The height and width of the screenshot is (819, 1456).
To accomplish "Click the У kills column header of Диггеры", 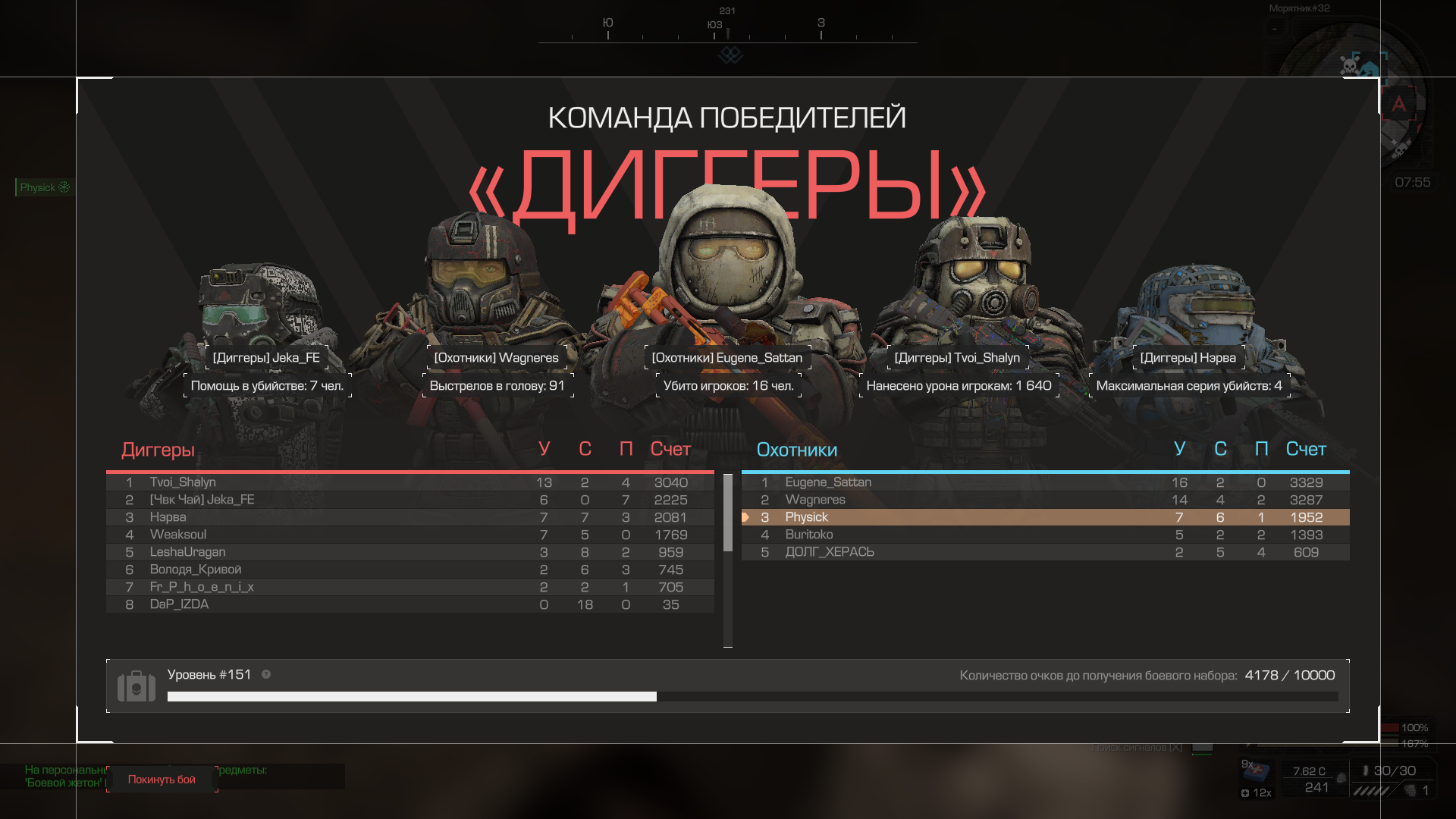I will pyautogui.click(x=544, y=449).
